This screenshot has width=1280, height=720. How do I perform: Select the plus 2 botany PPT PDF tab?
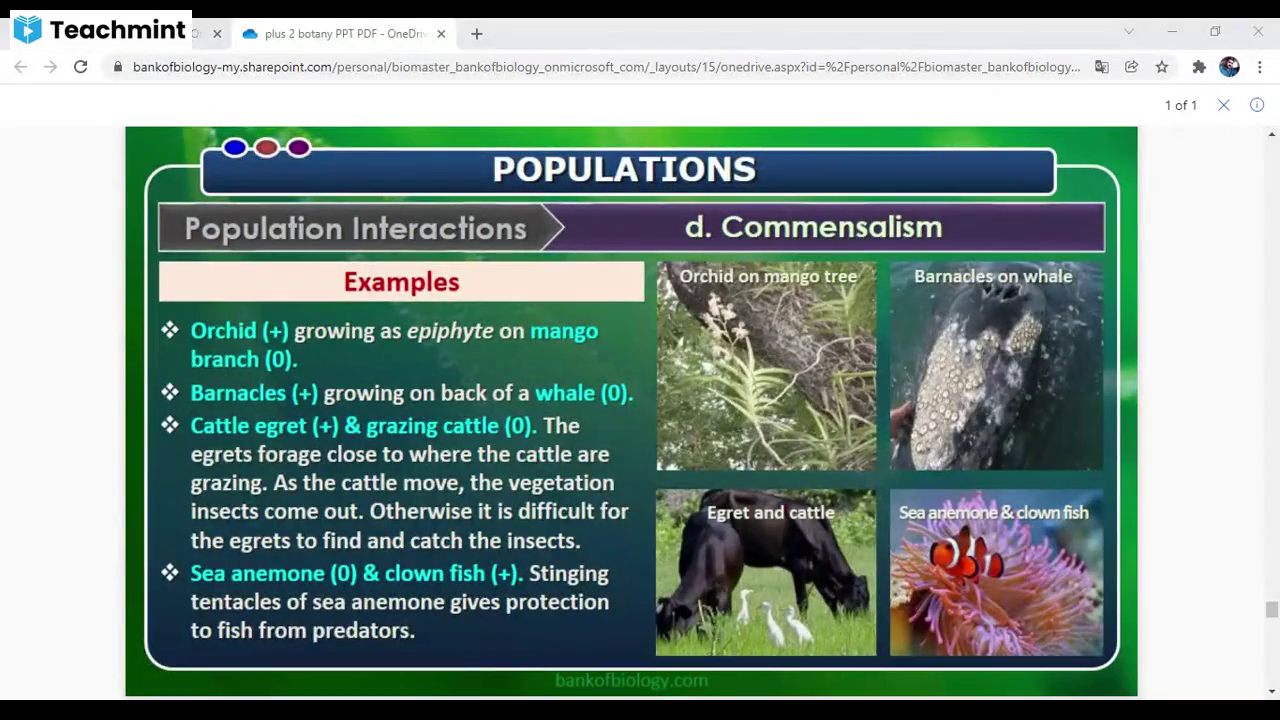pyautogui.click(x=344, y=34)
